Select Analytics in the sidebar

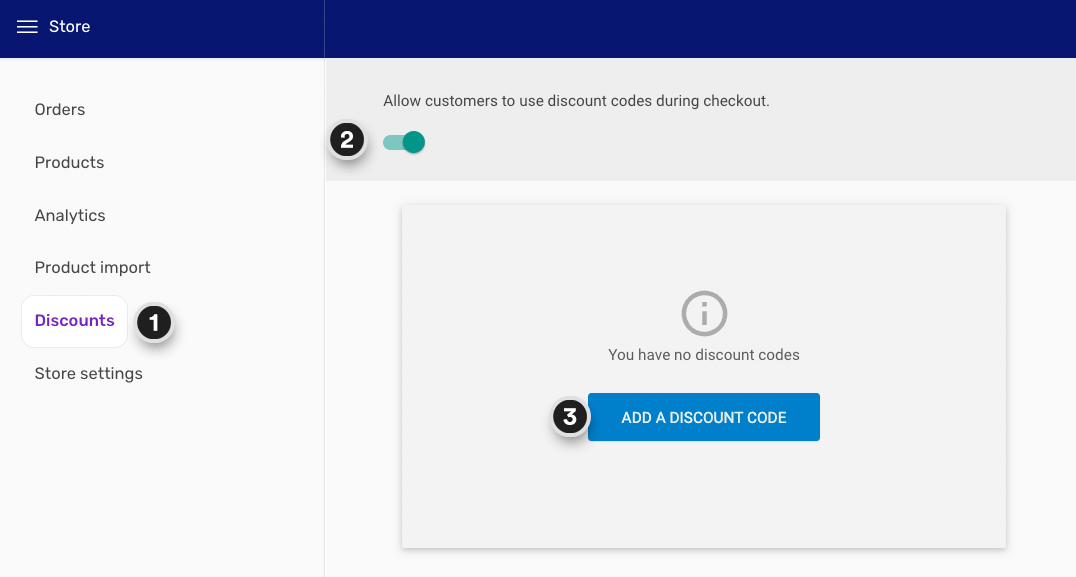coord(70,215)
